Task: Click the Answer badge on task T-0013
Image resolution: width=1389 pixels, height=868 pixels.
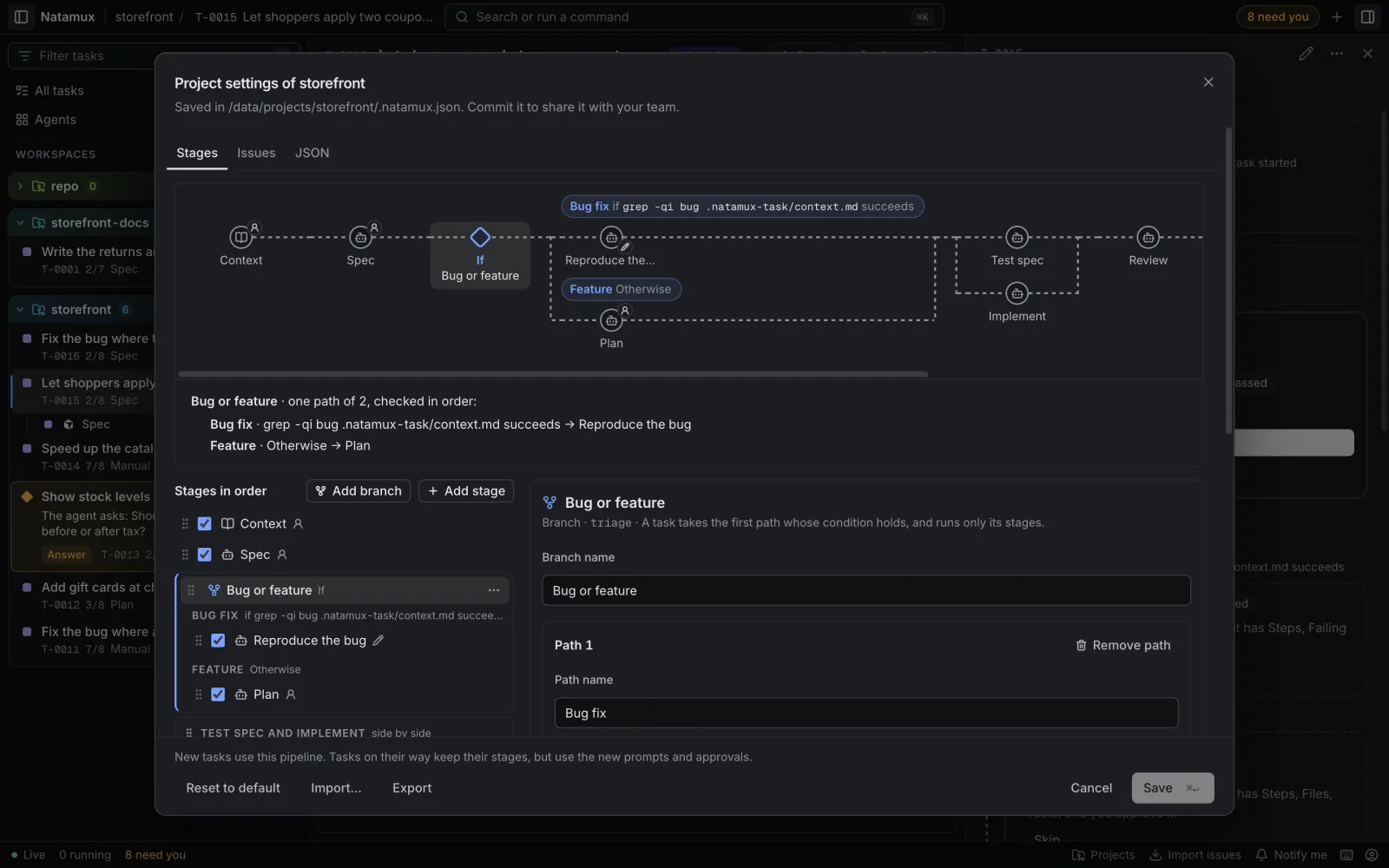Action: [67, 555]
